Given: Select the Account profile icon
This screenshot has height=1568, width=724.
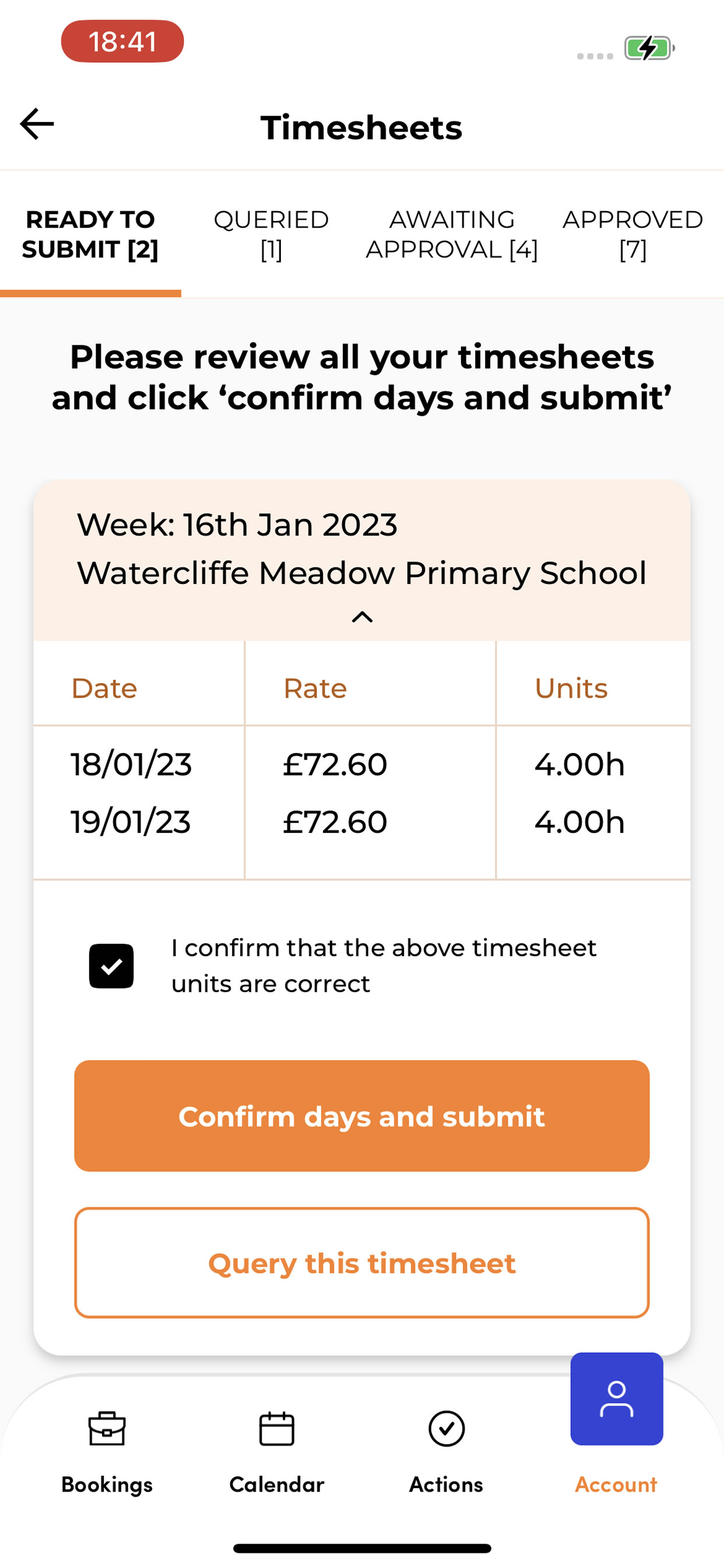Looking at the screenshot, I should pos(616,1398).
